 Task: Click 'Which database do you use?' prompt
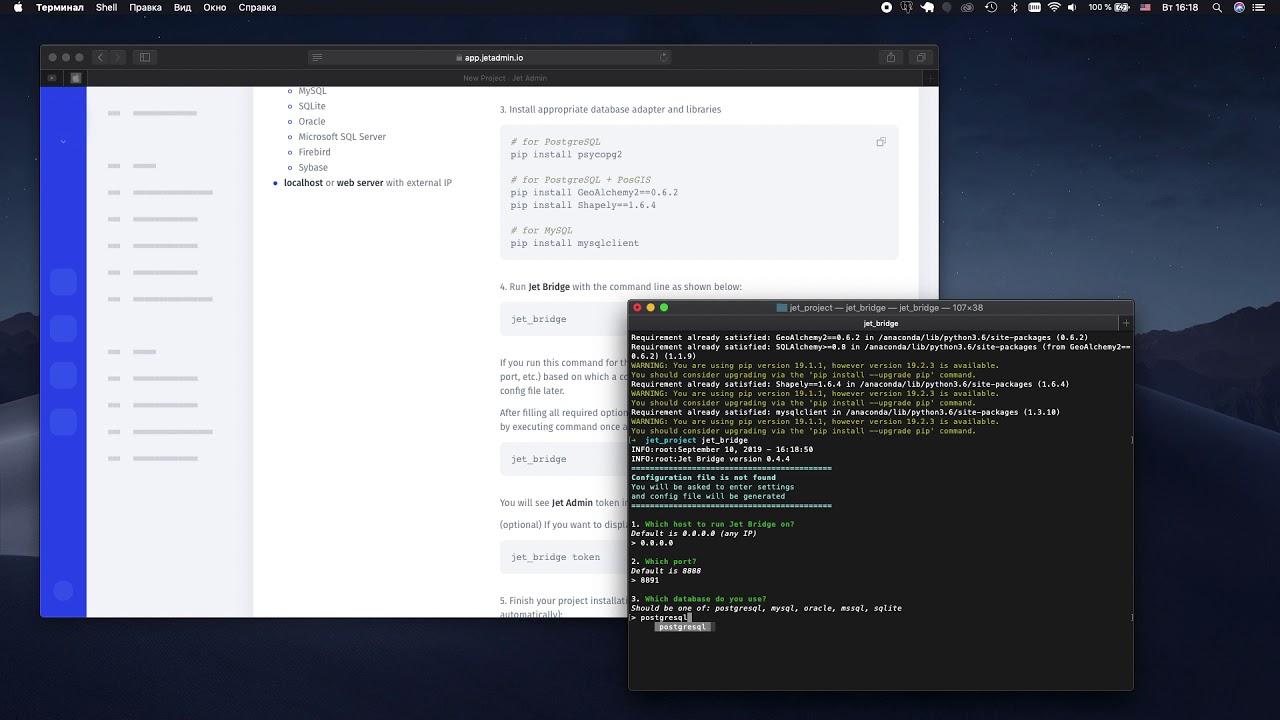705,599
